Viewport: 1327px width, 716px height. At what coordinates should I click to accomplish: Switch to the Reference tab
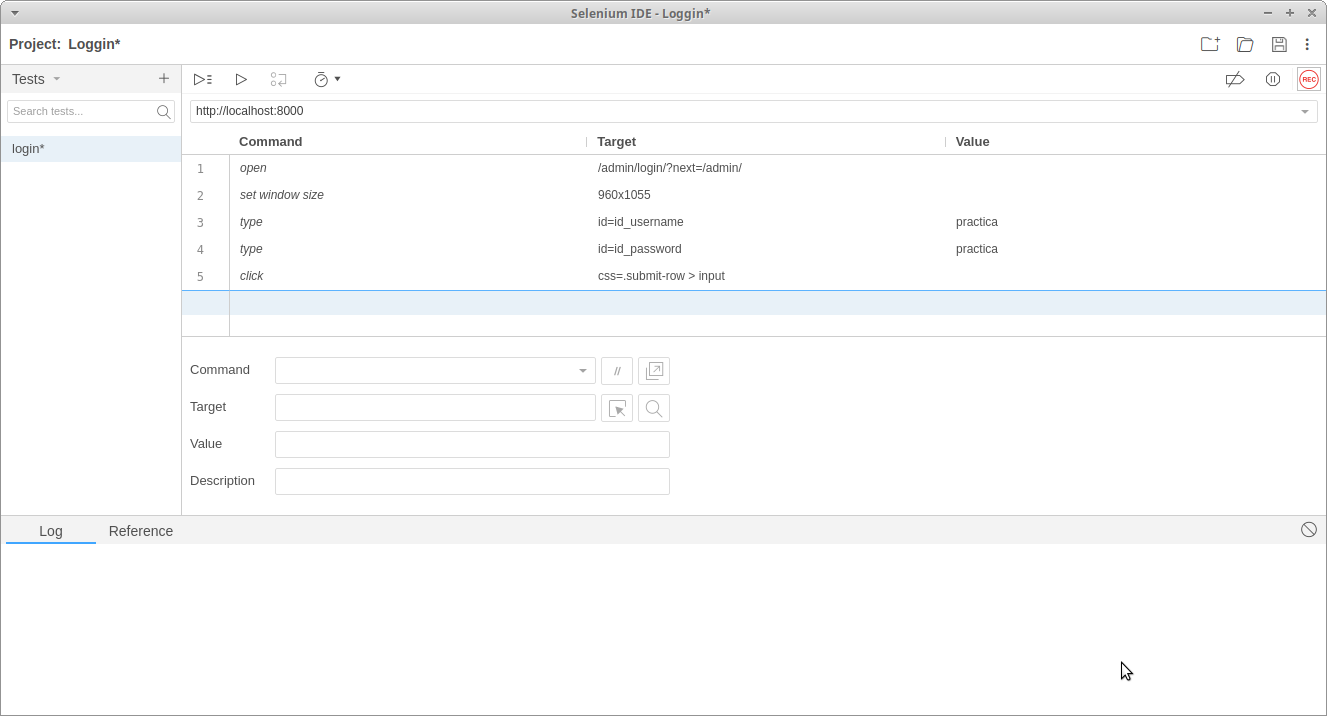point(141,531)
